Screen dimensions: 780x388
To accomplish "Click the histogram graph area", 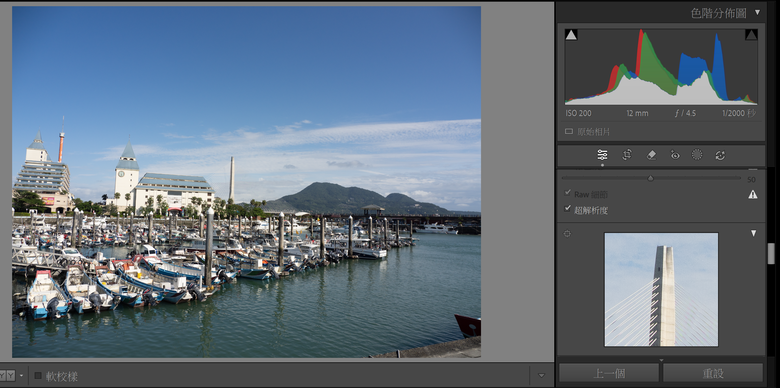I will pyautogui.click(x=661, y=66).
